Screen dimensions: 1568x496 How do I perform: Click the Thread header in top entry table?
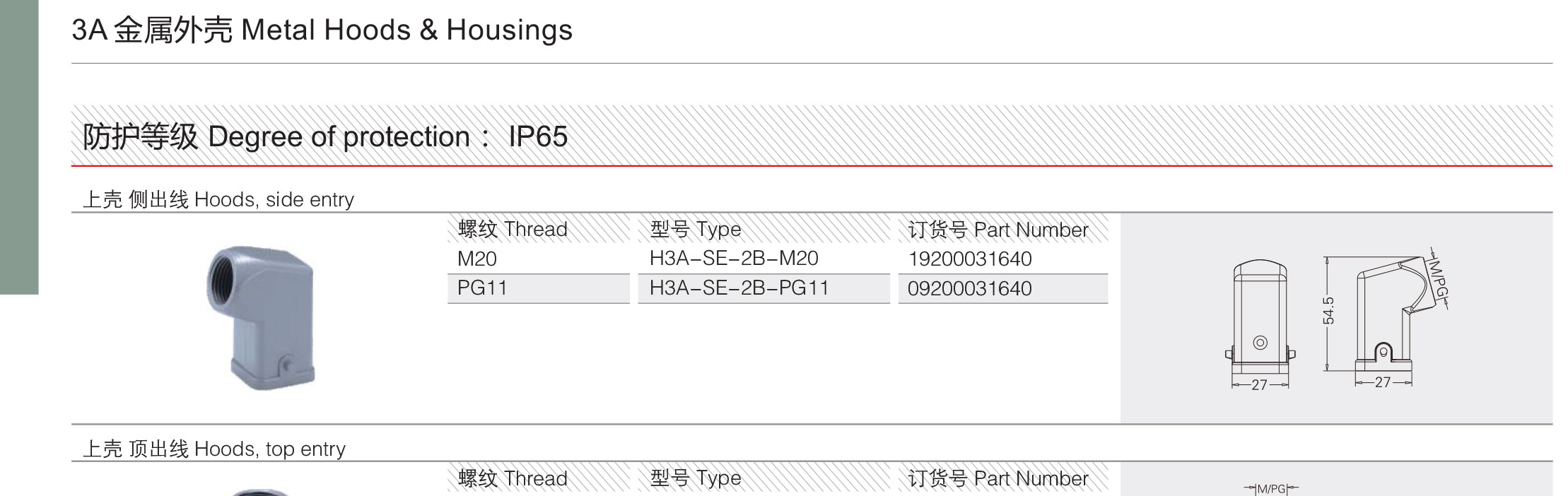[513, 479]
